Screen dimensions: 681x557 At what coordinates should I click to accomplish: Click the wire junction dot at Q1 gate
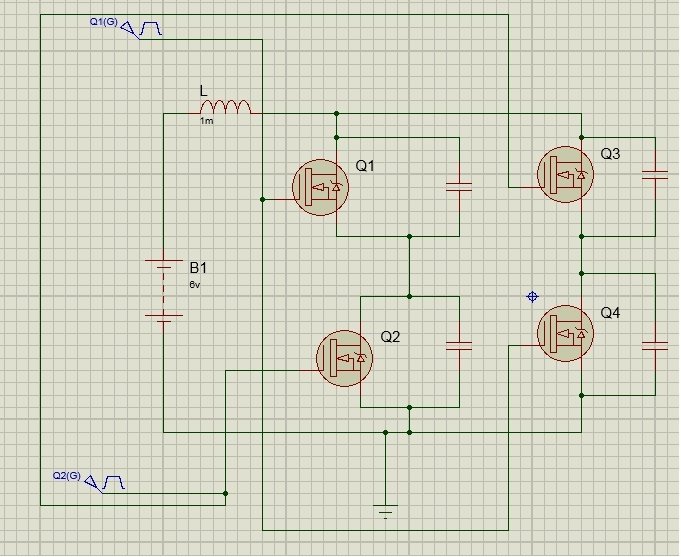pyautogui.click(x=262, y=199)
